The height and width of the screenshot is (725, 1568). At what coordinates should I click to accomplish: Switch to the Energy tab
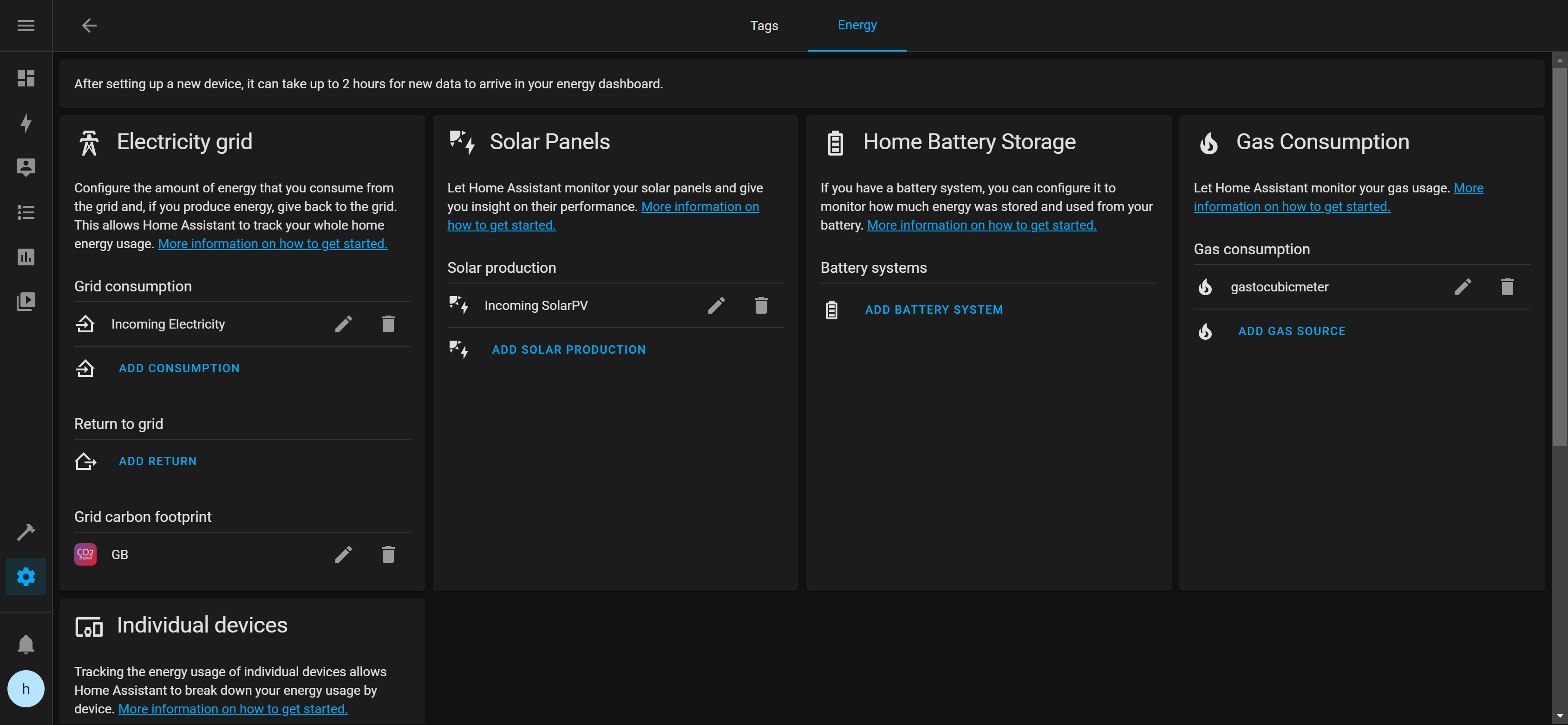tap(856, 25)
